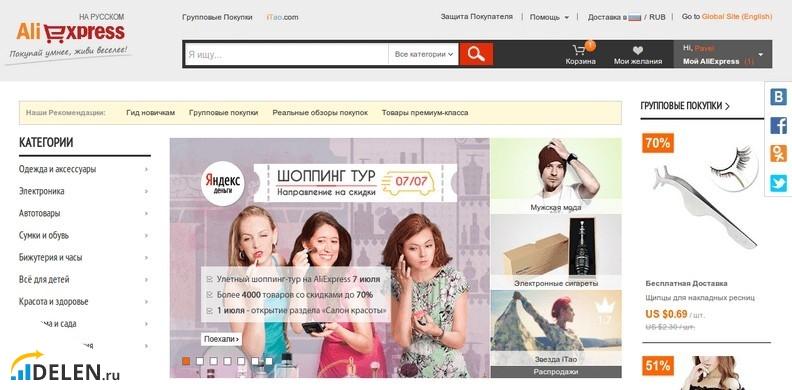Expand the Красота и здоровье category
Image resolution: width=792 pixels, height=390 pixels.
click(x=84, y=302)
